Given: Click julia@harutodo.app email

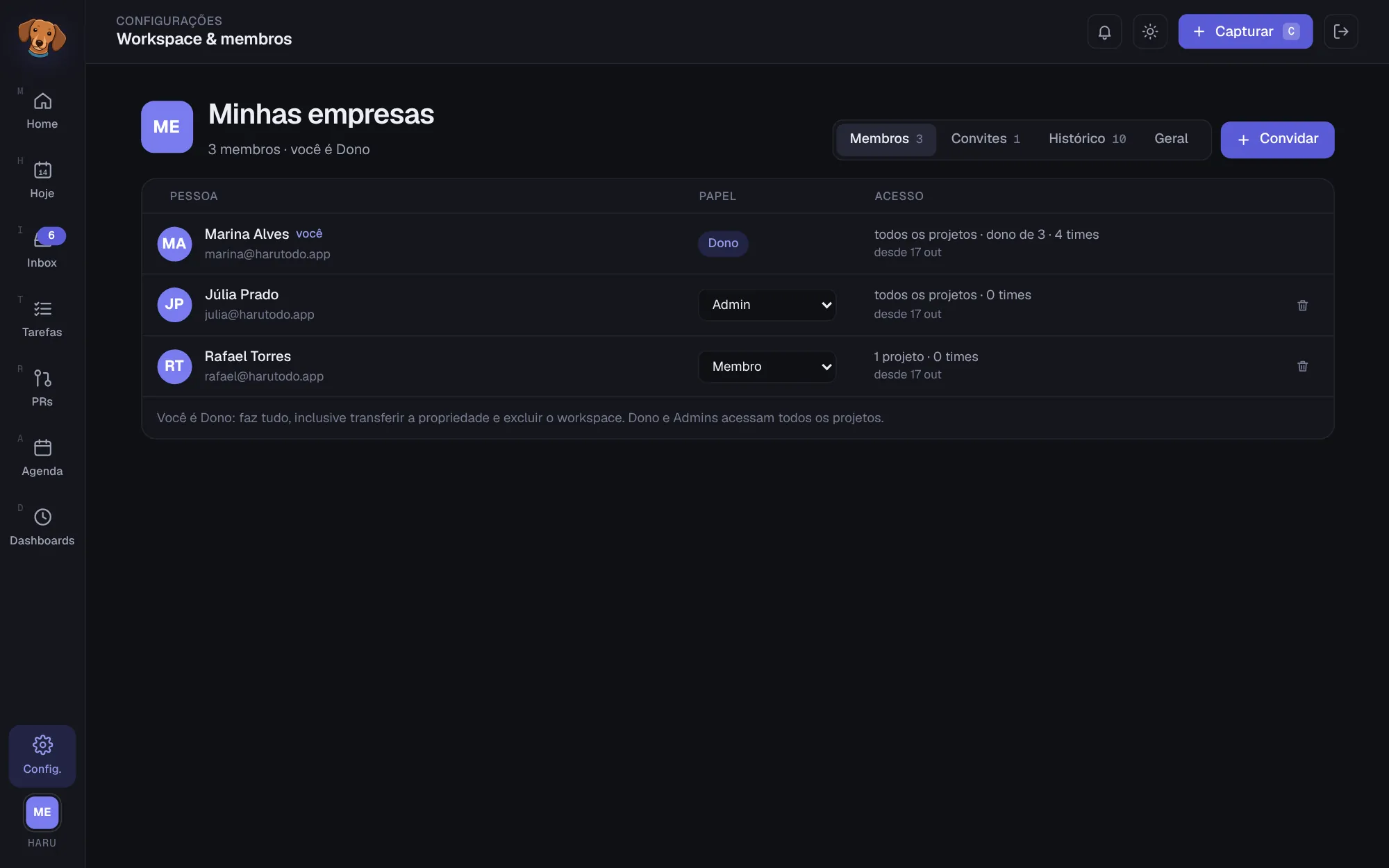Looking at the screenshot, I should tap(259, 315).
